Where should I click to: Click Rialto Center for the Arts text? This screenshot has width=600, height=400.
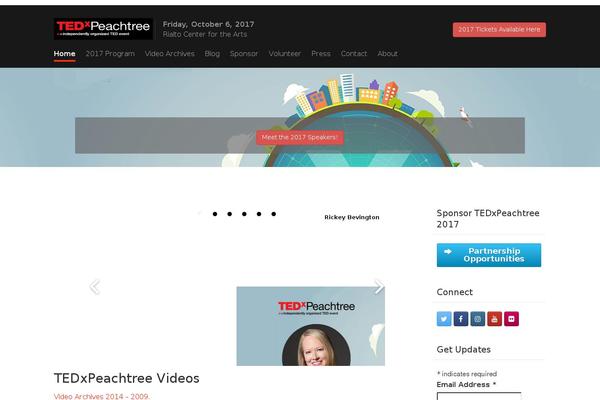(205, 34)
